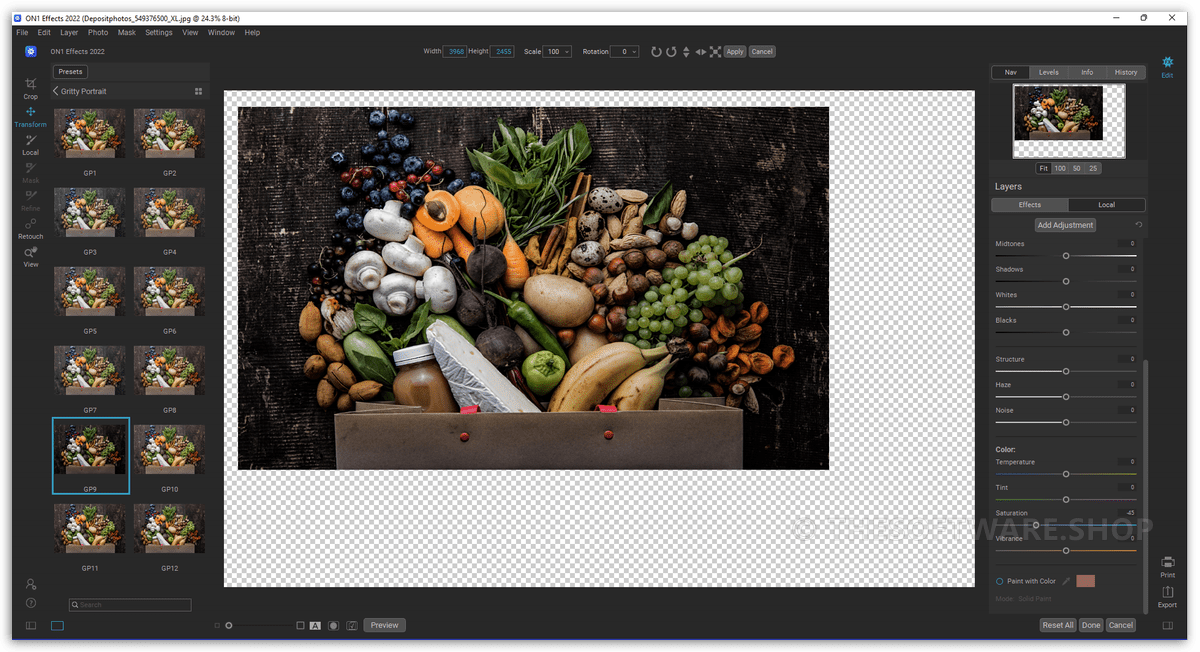Image resolution: width=1200 pixels, height=652 pixels.
Task: Toggle the left panel visibility icon
Action: pos(31,625)
